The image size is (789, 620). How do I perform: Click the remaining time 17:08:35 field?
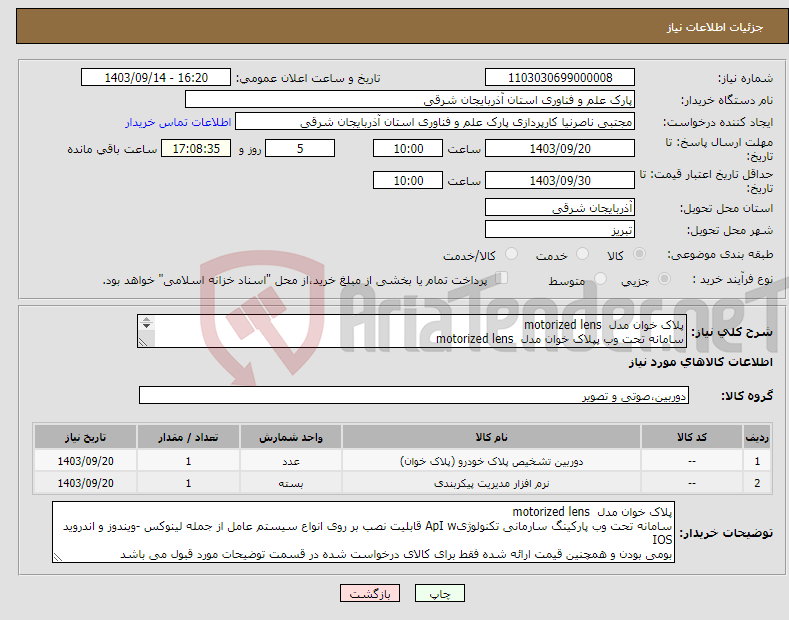click(196, 148)
